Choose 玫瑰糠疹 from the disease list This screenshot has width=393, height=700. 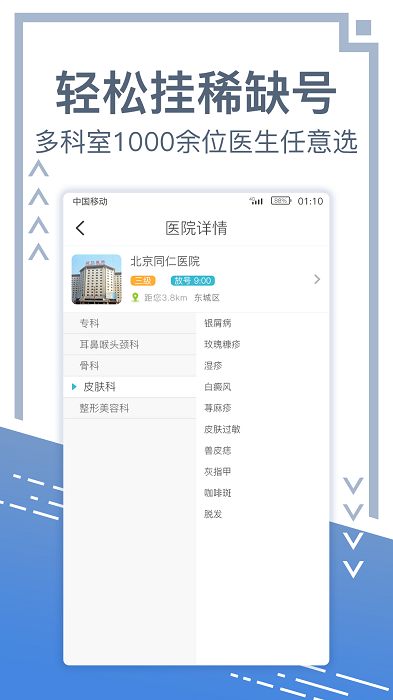(x=222, y=345)
